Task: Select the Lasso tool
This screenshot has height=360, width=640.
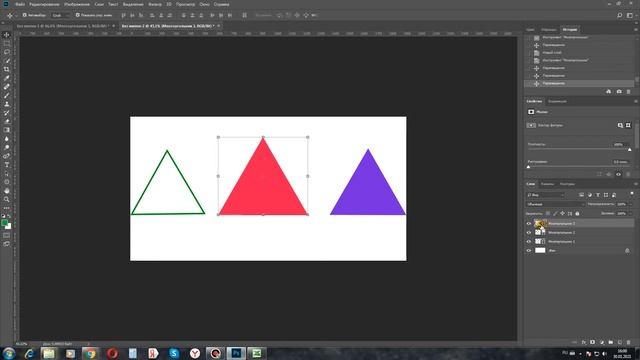Action: pos(7,52)
